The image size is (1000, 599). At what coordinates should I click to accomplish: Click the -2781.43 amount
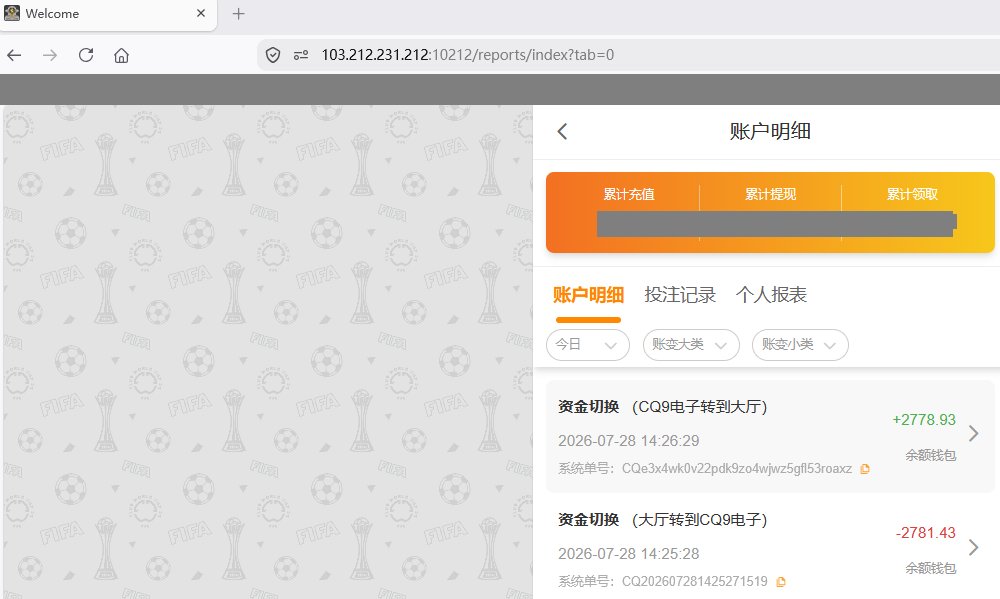[x=925, y=533]
